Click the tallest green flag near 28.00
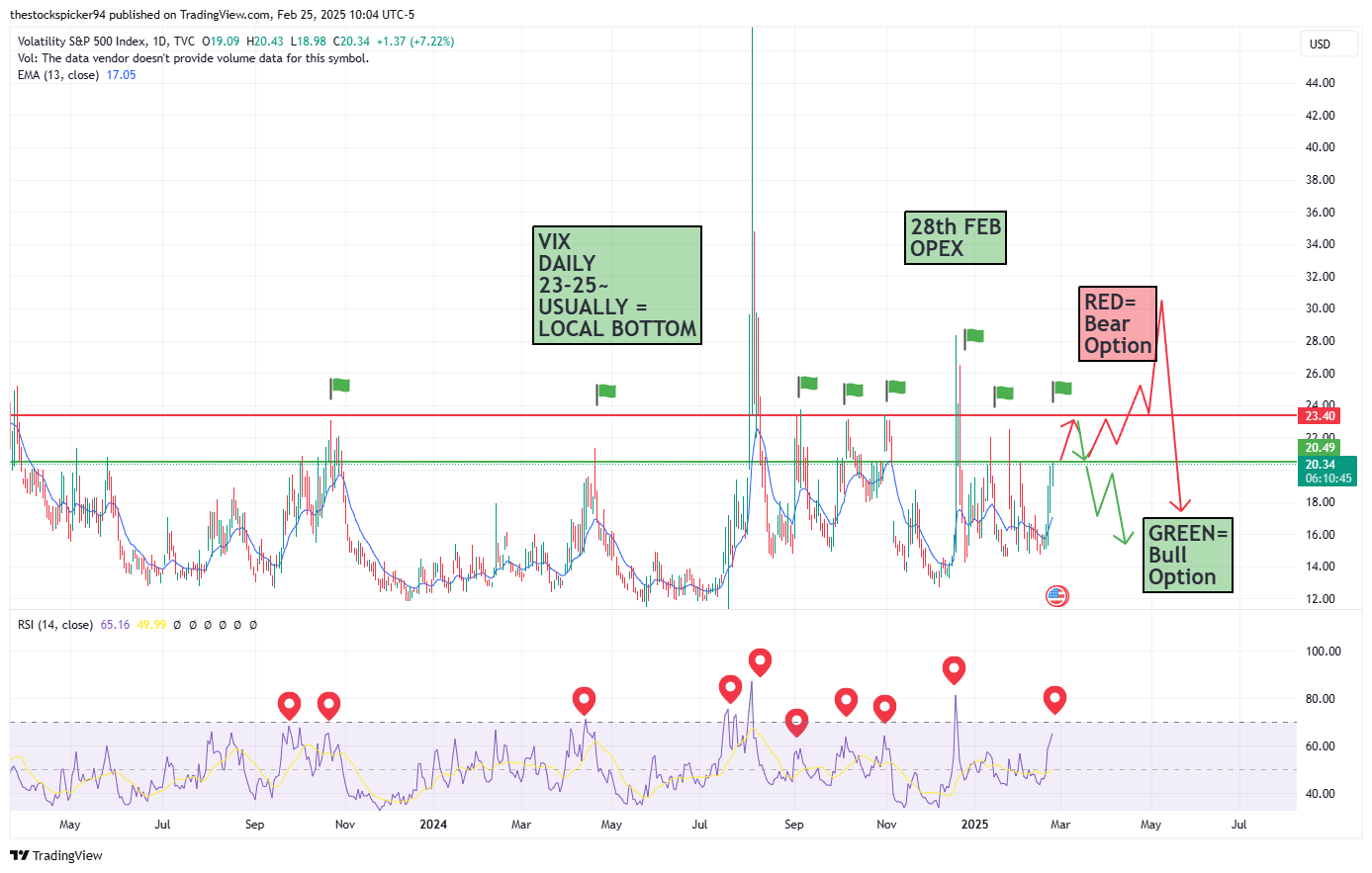 click(973, 336)
